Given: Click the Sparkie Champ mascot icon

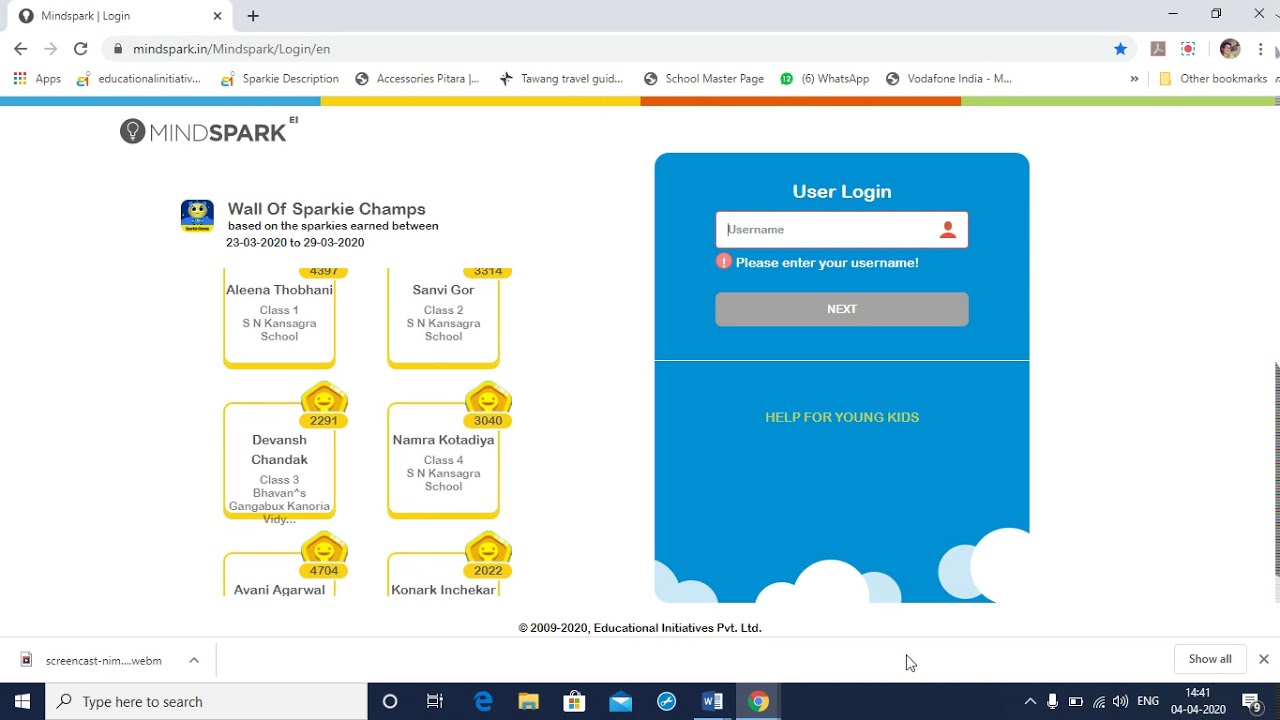Looking at the screenshot, I should click(197, 216).
